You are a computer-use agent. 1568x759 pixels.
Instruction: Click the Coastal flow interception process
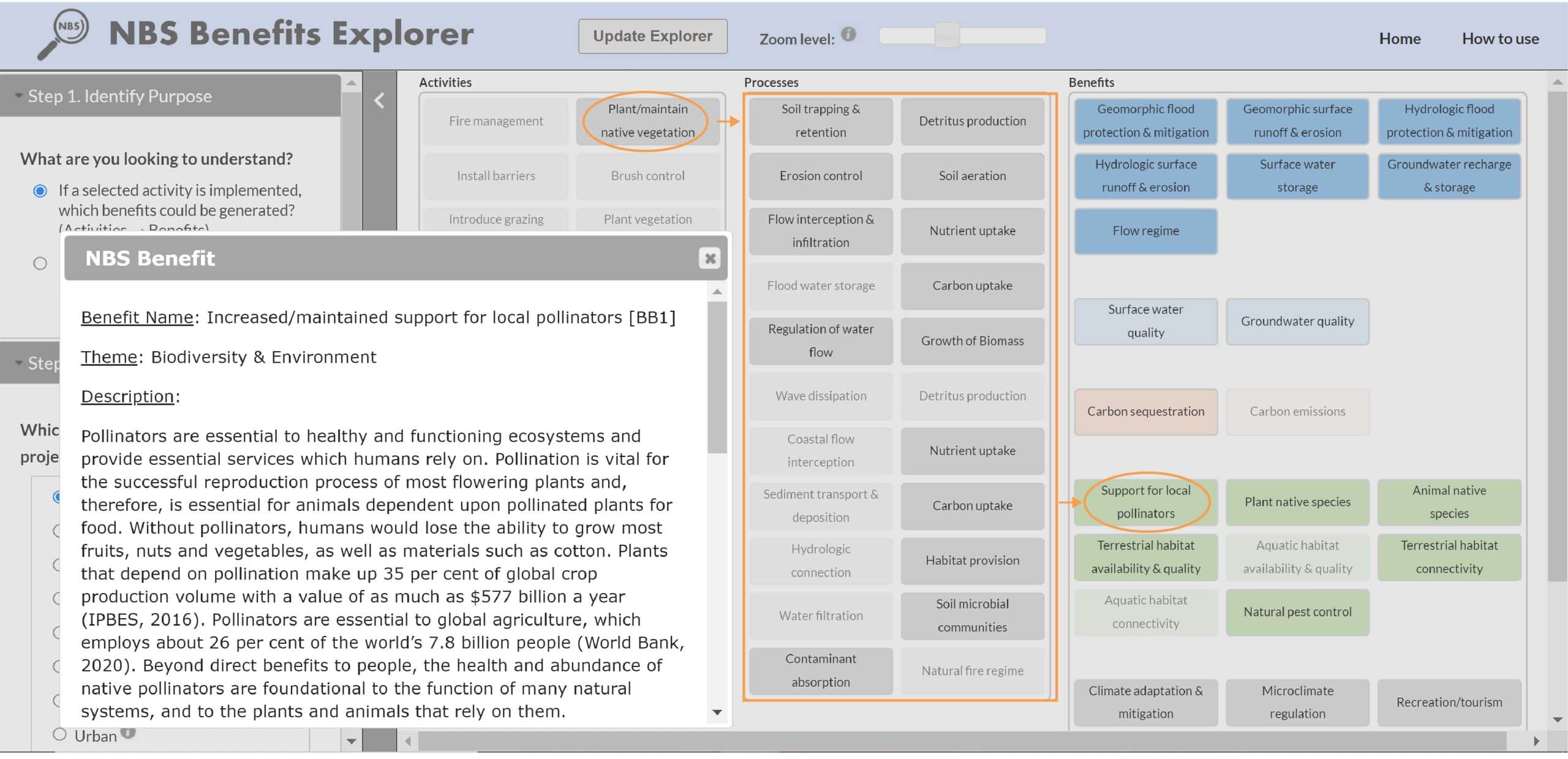click(x=821, y=451)
